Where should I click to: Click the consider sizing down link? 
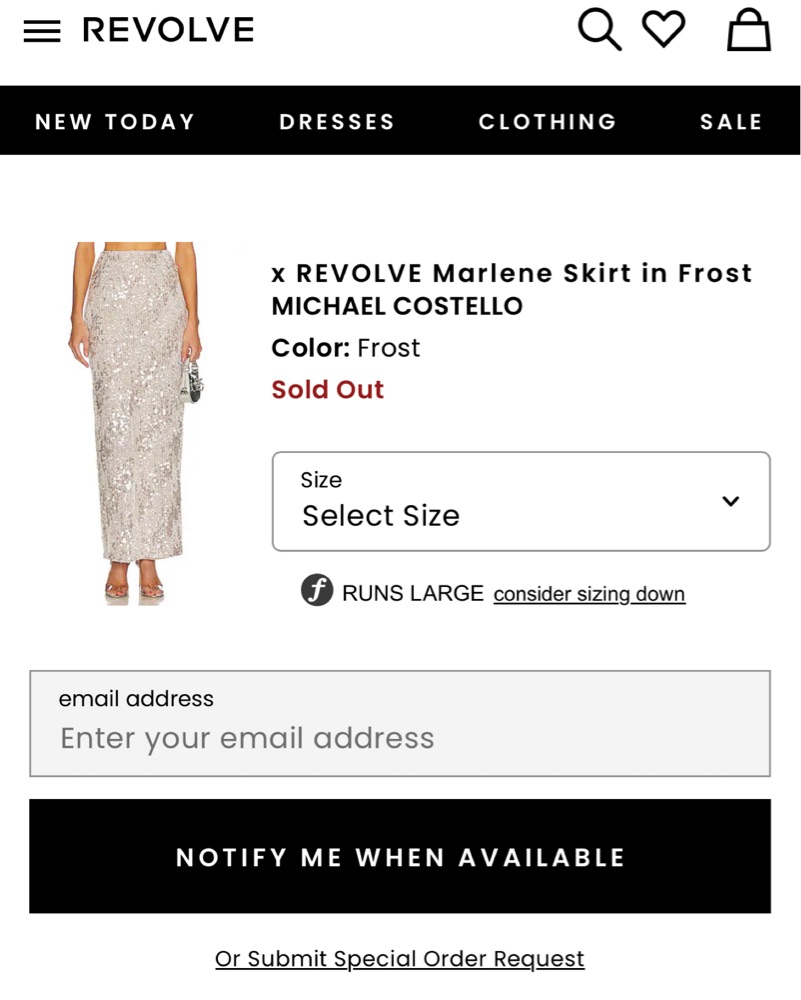pyautogui.click(x=589, y=594)
